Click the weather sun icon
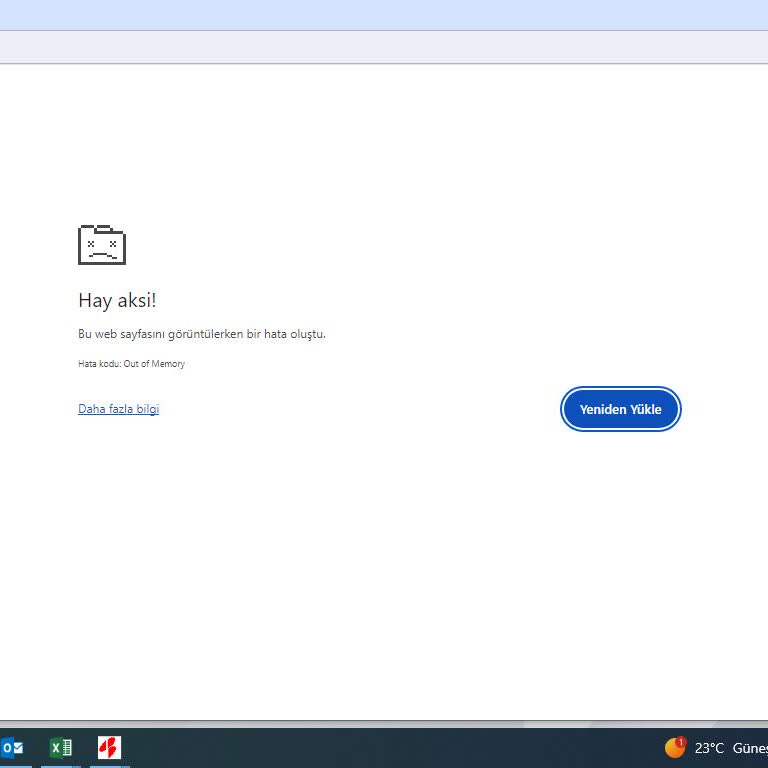 (674, 749)
